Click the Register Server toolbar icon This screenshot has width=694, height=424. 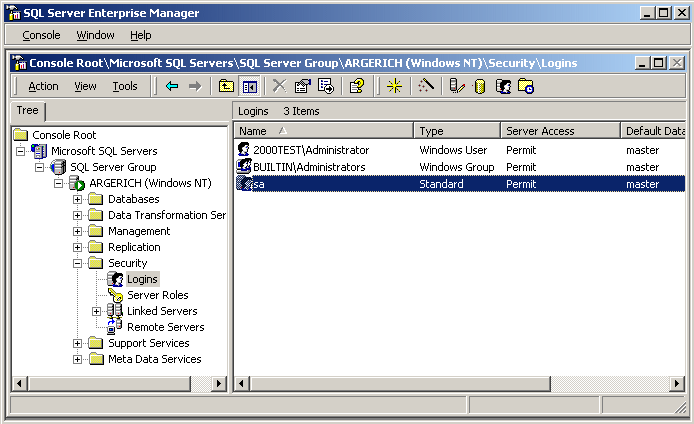click(x=456, y=86)
